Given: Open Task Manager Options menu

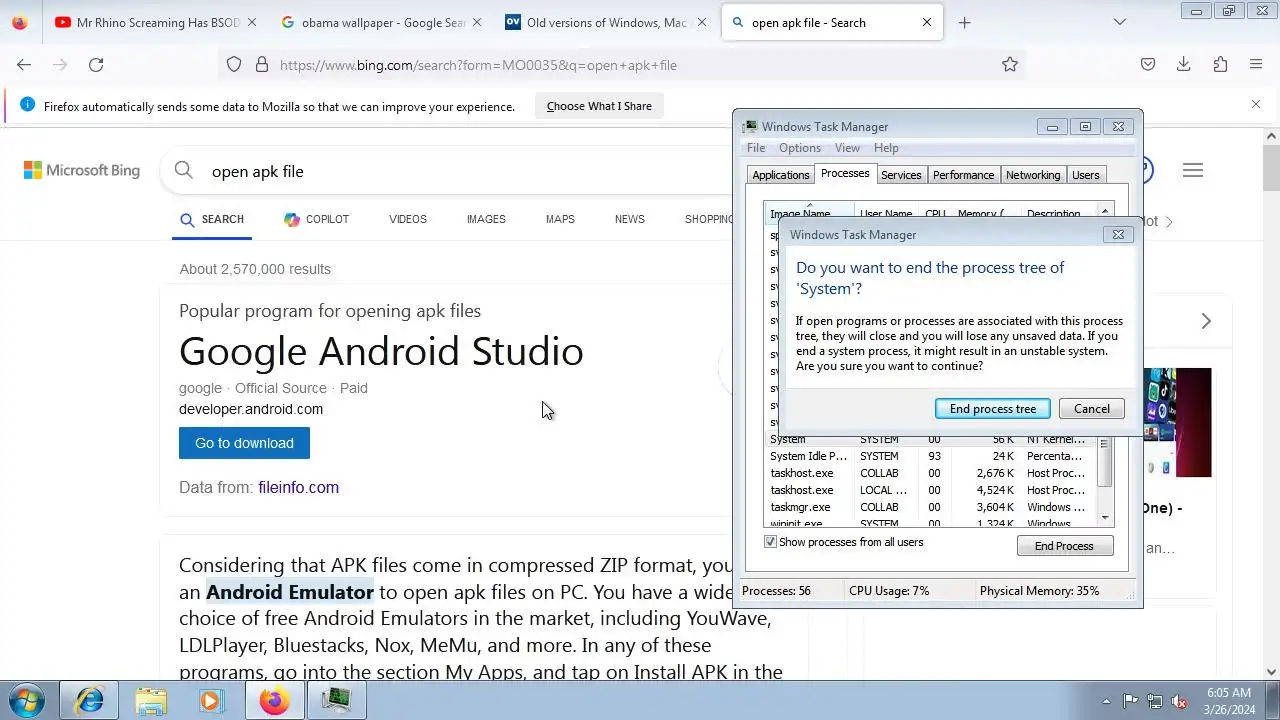Looking at the screenshot, I should [x=800, y=148].
